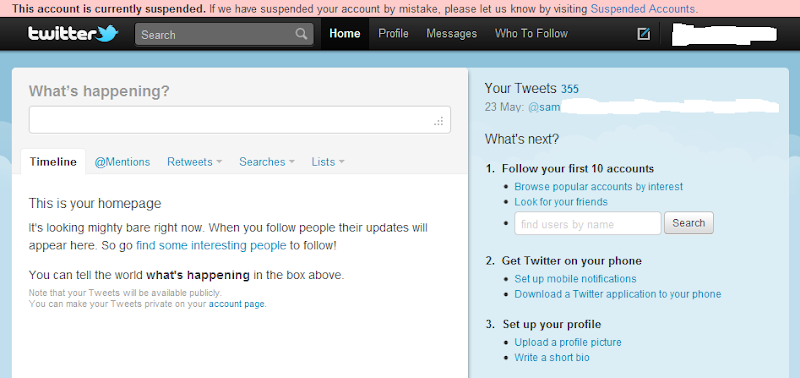Click the Search button beside find users

[689, 223]
